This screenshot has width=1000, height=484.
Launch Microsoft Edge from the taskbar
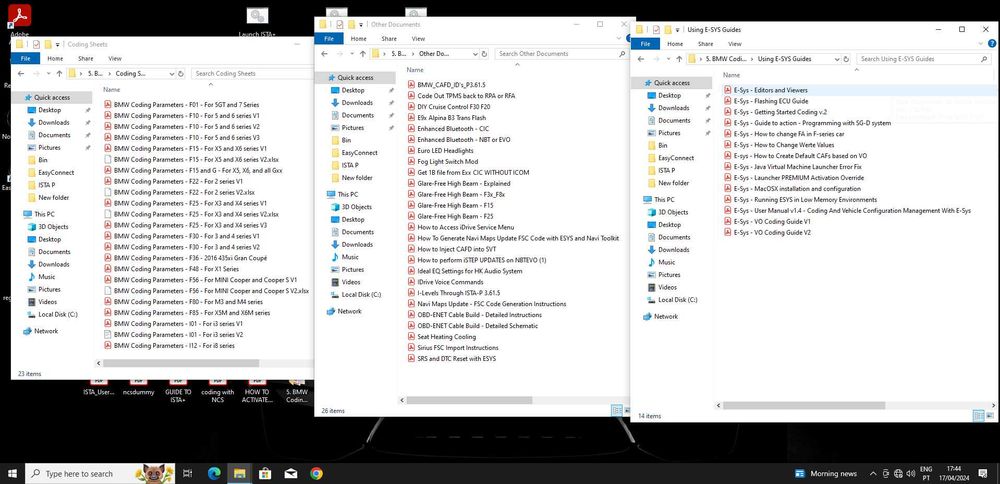(214, 474)
